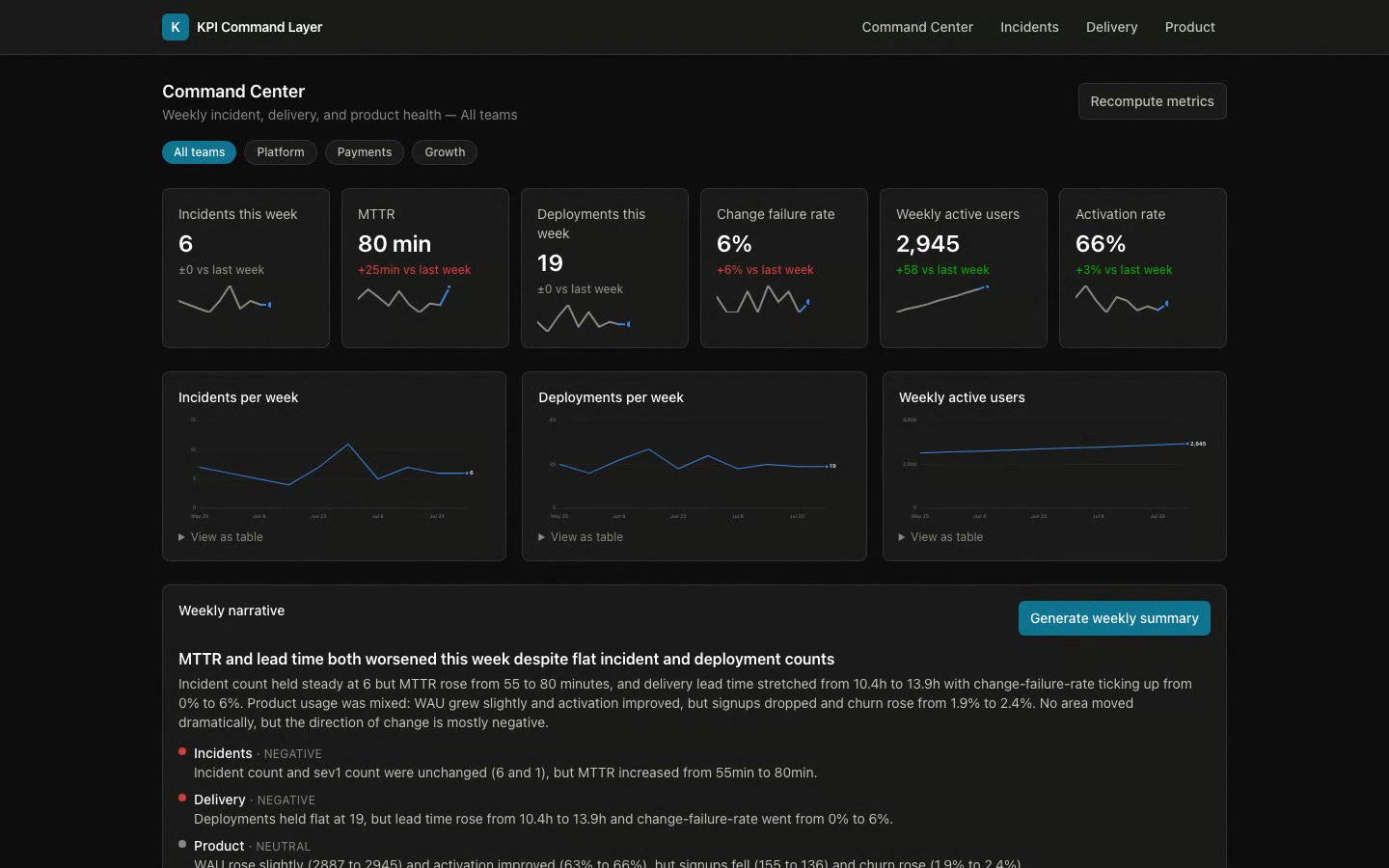Click the Incidents per week line chart

[x=334, y=468]
